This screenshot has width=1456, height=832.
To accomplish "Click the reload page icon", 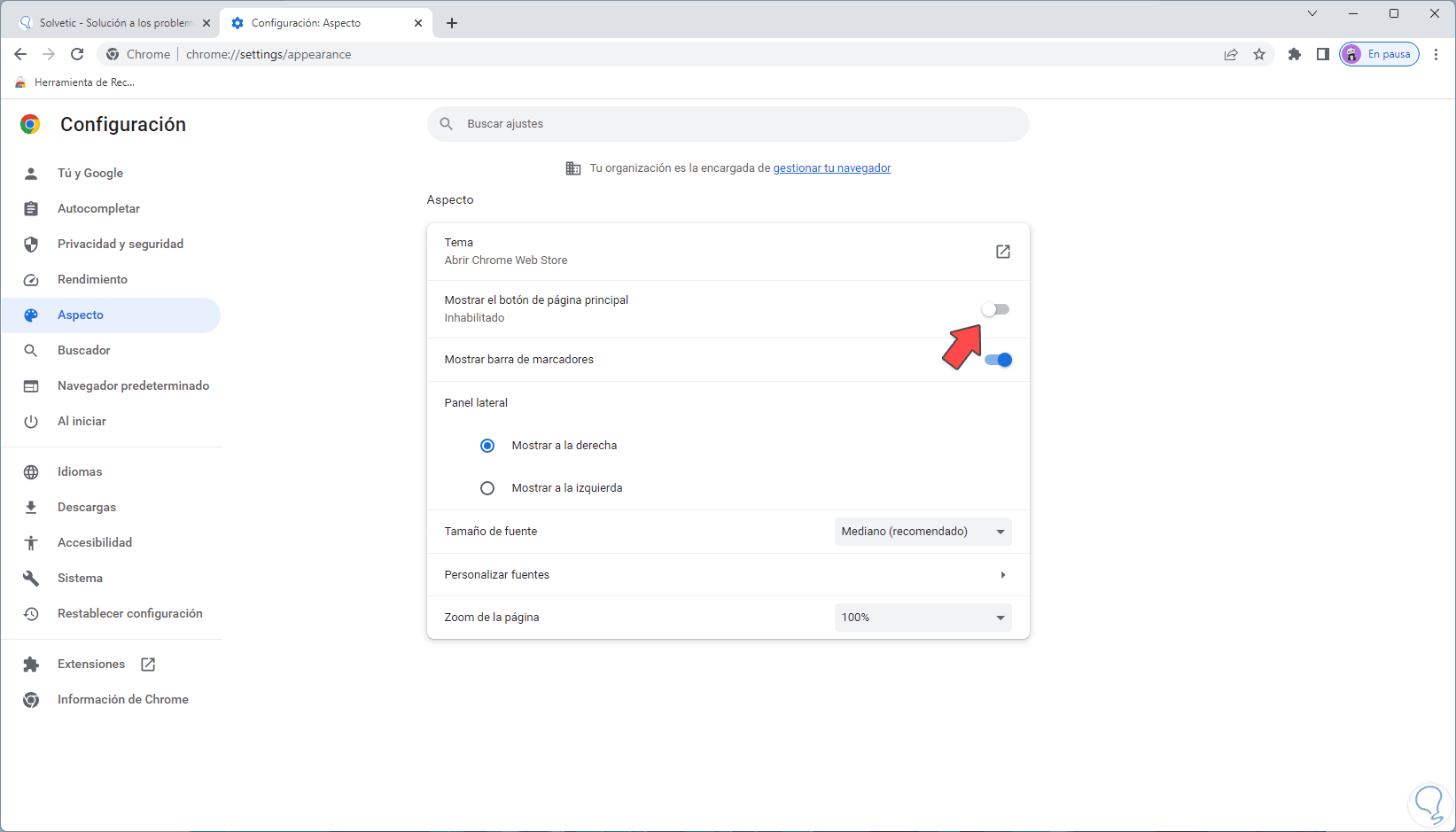I will click(77, 54).
